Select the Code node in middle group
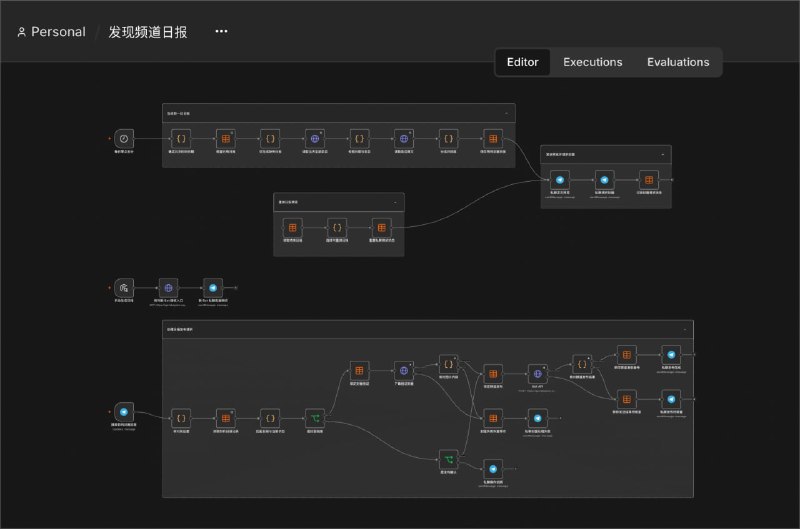800x529 pixels. pyautogui.click(x=337, y=228)
